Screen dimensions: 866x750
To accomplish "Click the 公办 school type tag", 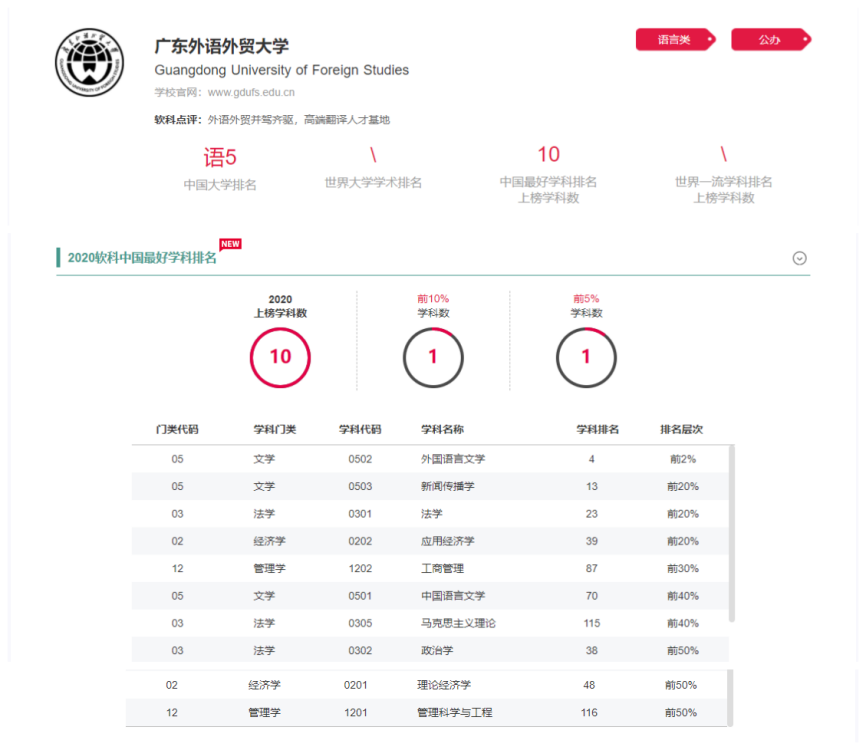I will point(769,40).
